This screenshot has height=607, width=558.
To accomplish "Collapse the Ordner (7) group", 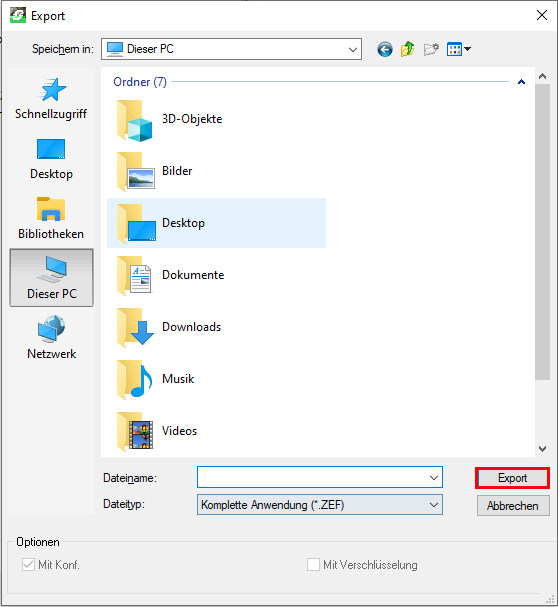I will pyautogui.click(x=521, y=82).
